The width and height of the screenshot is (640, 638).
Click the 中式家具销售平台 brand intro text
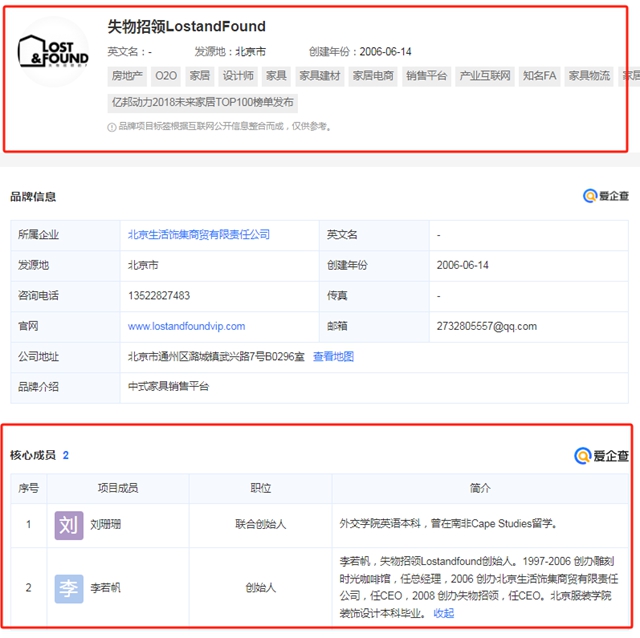(x=168, y=387)
